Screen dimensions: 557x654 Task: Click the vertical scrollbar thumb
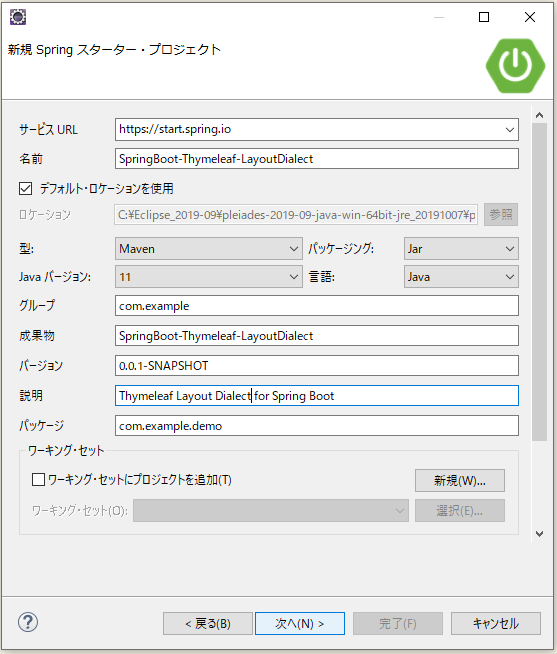pyautogui.click(x=539, y=282)
